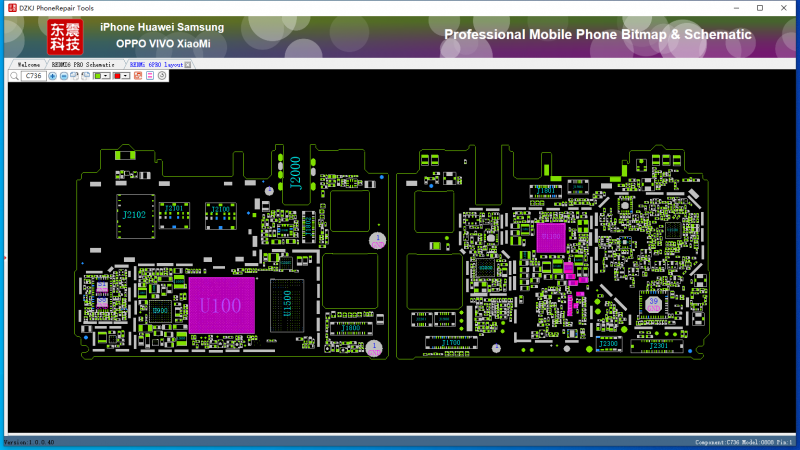800x450 pixels.
Task: Select connector J1700 on the board
Action: 451,343
